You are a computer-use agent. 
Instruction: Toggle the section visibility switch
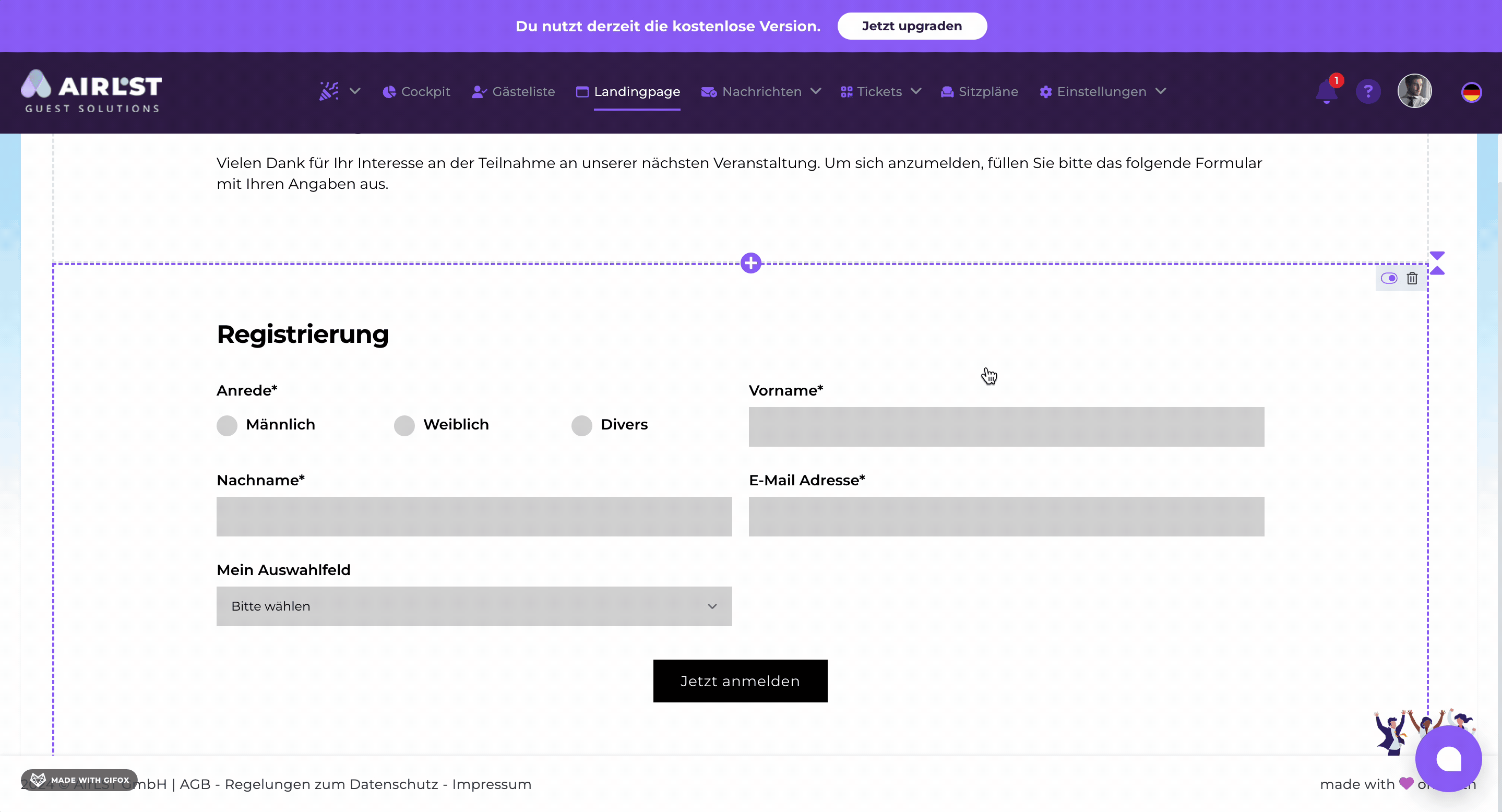click(x=1388, y=278)
